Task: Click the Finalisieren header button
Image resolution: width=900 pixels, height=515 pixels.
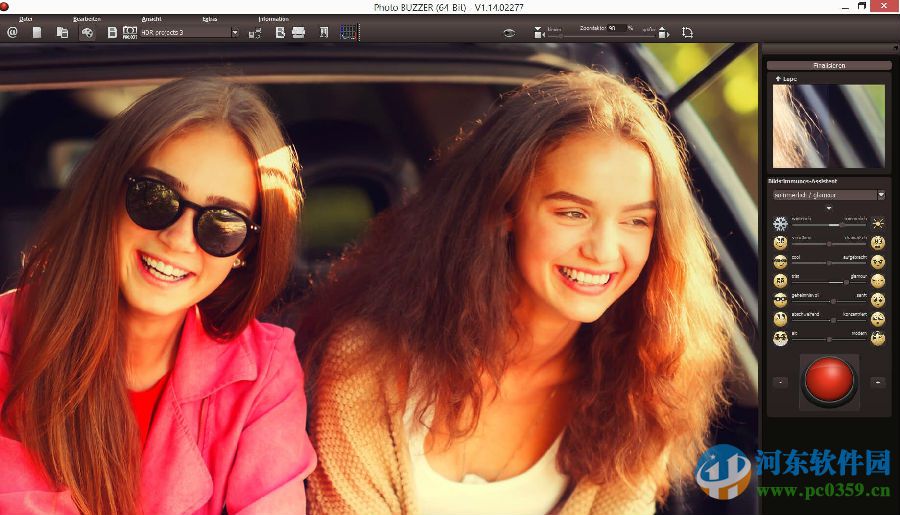Action: 829,65
